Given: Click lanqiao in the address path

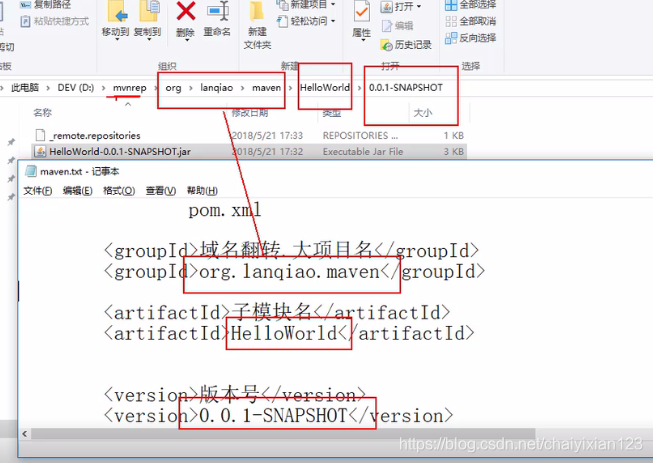Looking at the screenshot, I should tap(217, 87).
